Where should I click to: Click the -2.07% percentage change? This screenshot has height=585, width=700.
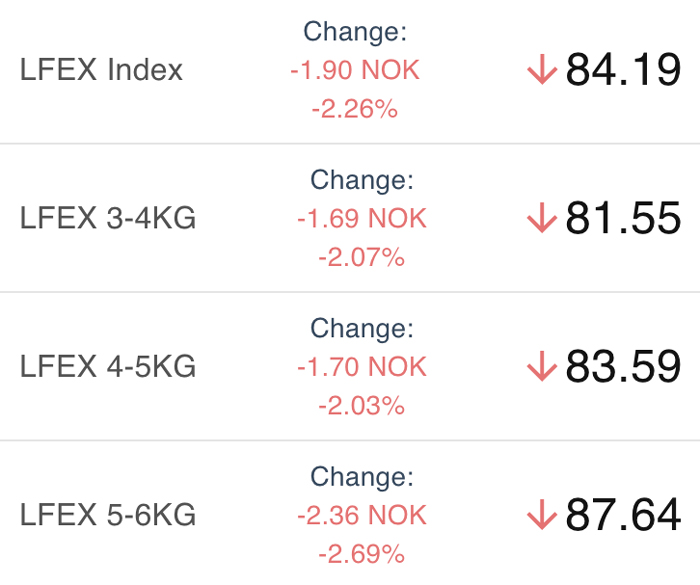362,257
